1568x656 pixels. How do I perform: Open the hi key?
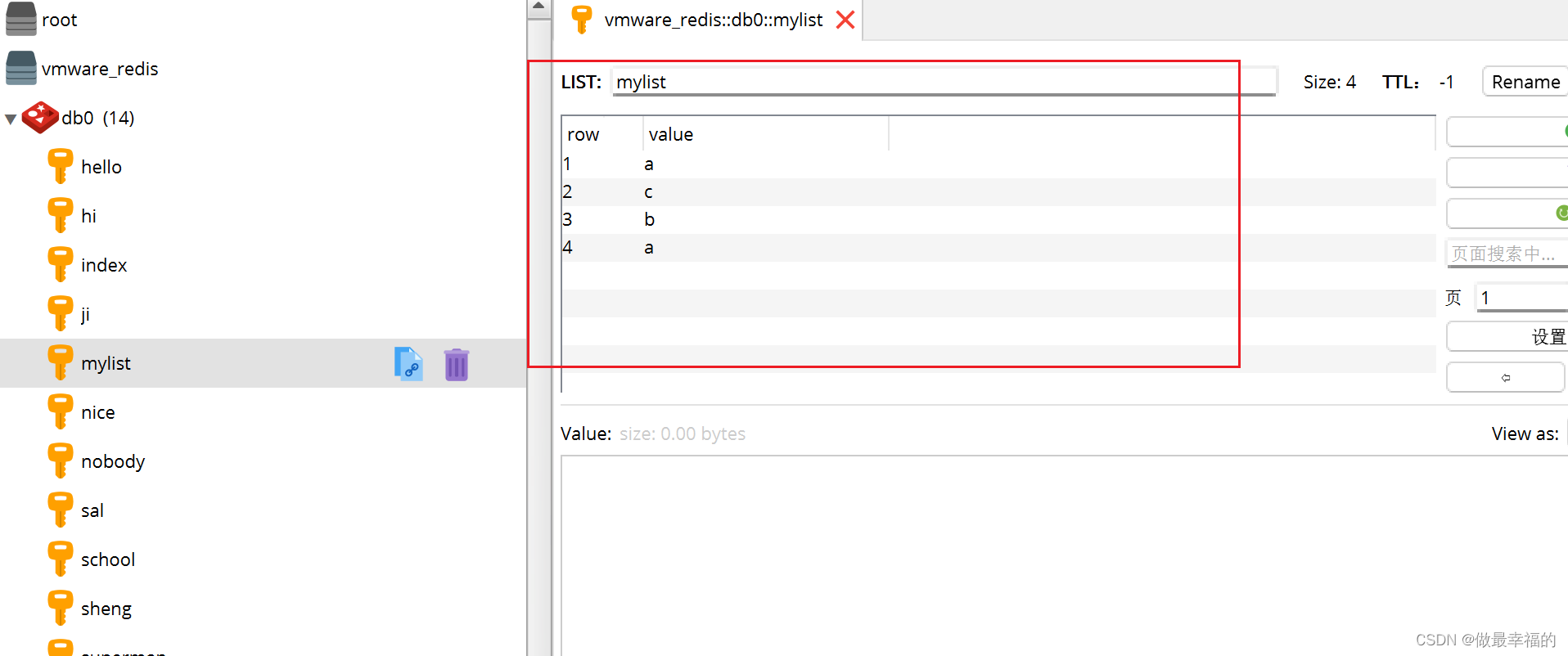pos(88,216)
